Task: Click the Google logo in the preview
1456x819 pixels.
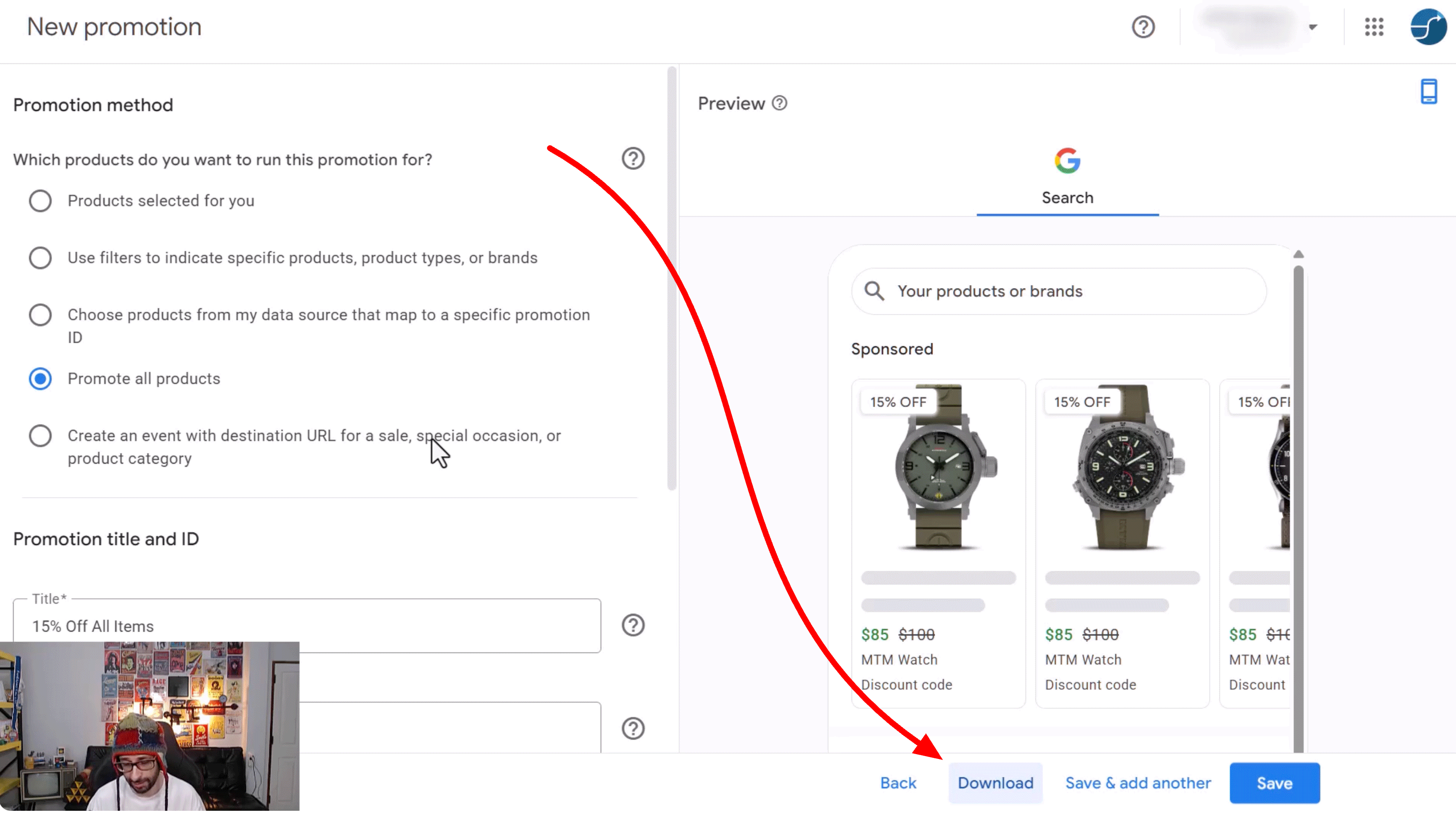Action: click(1067, 160)
